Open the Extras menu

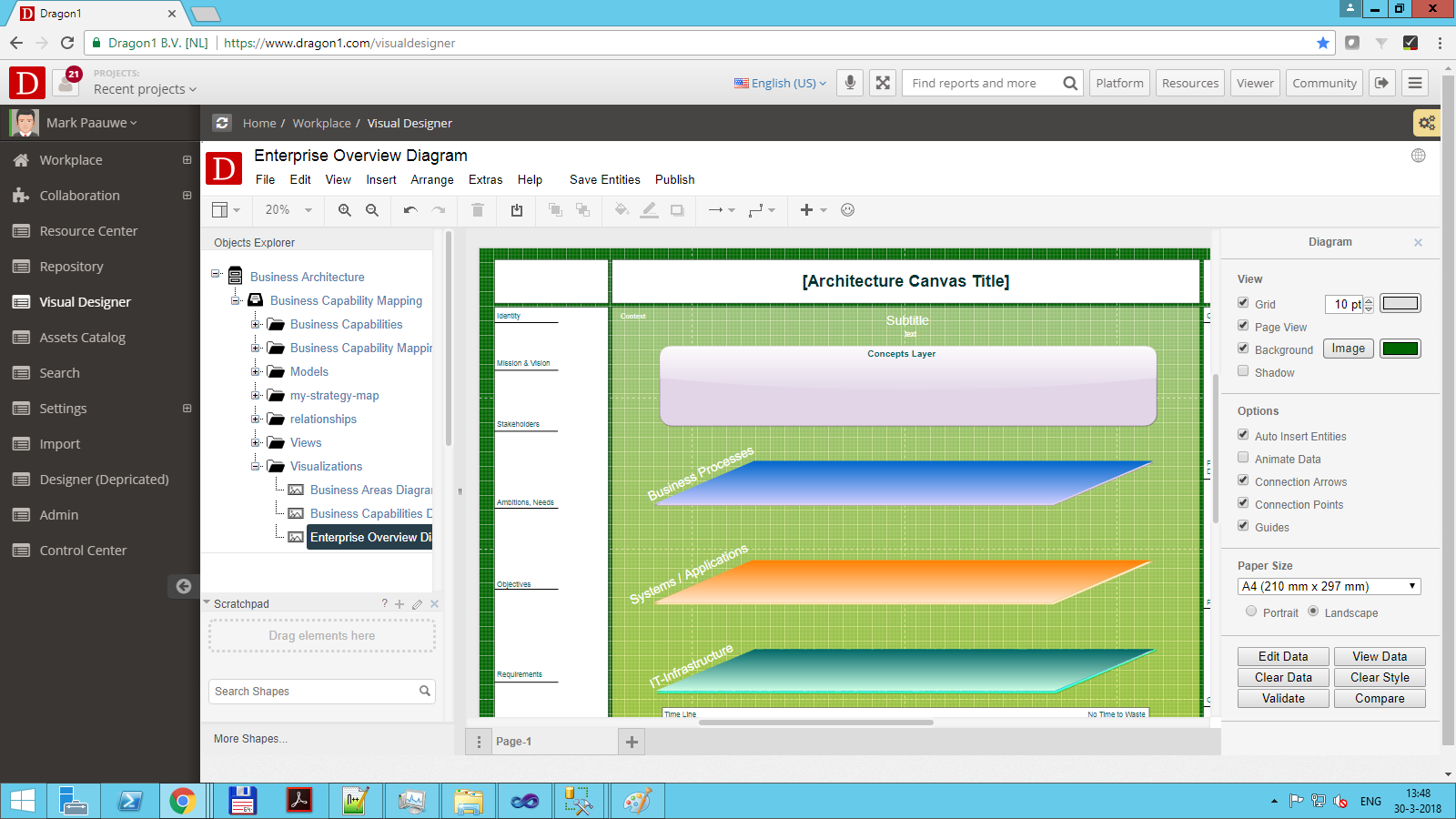click(485, 180)
